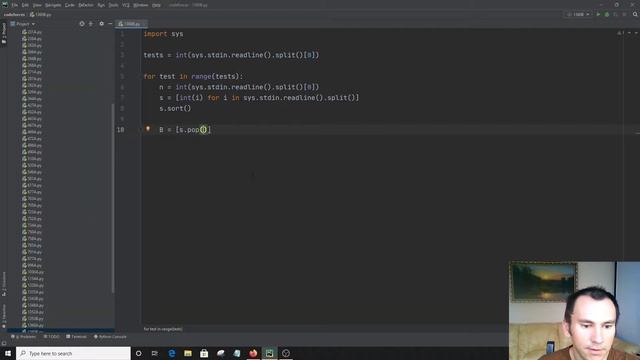The width and height of the screenshot is (640, 360).
Task: Toggle the Favorites side tab
Action: (x=4, y=316)
